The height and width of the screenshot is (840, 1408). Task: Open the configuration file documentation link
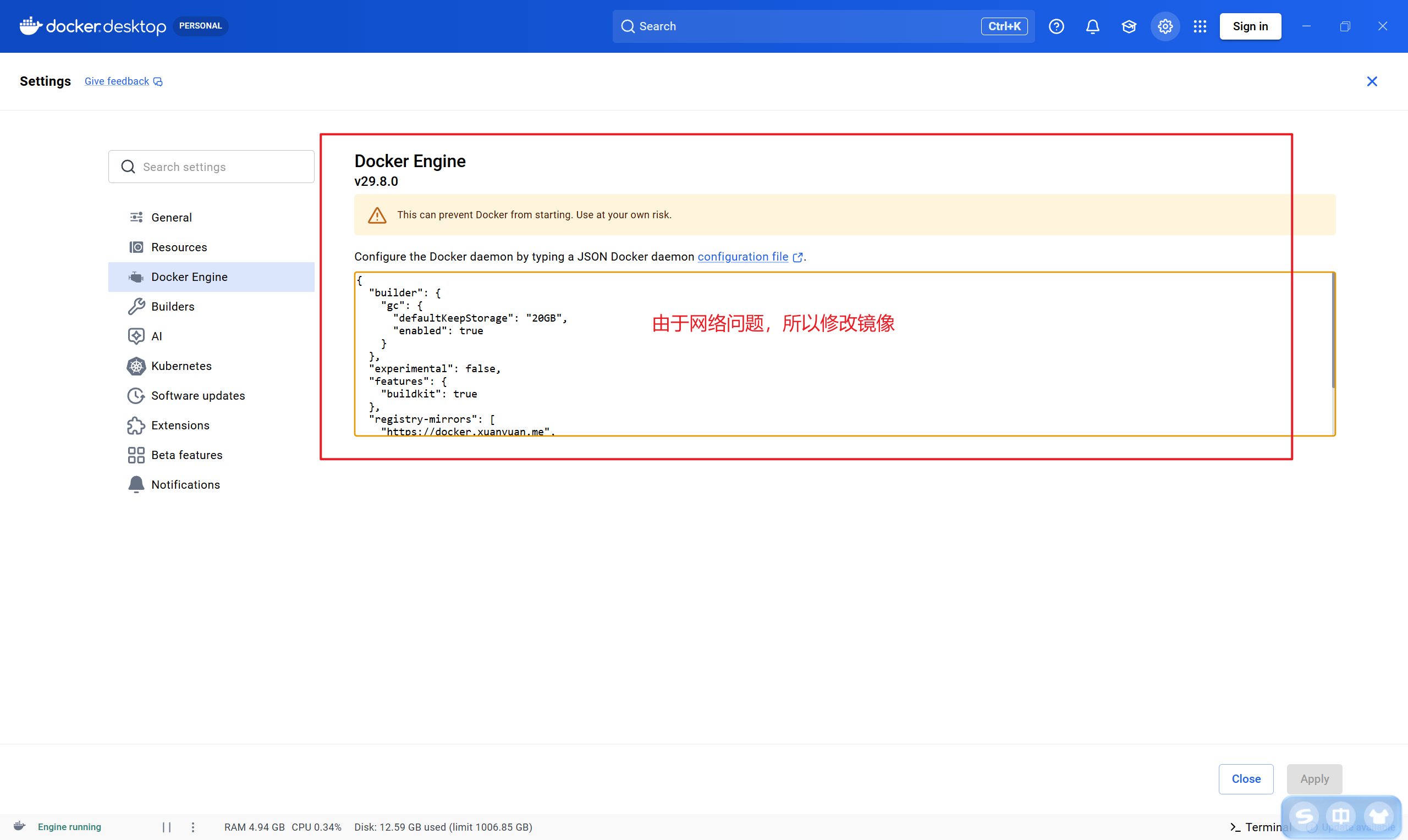click(x=750, y=256)
